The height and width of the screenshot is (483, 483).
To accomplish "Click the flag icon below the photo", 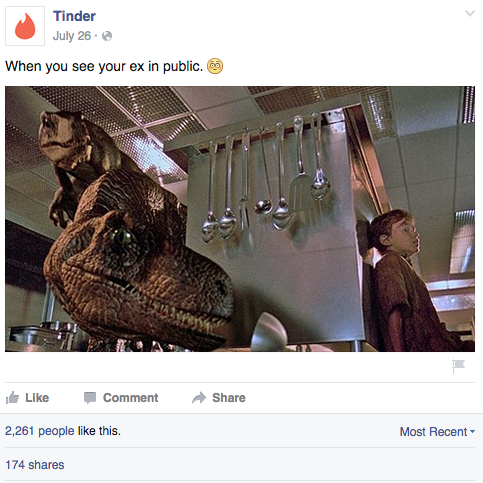I will coord(459,366).
